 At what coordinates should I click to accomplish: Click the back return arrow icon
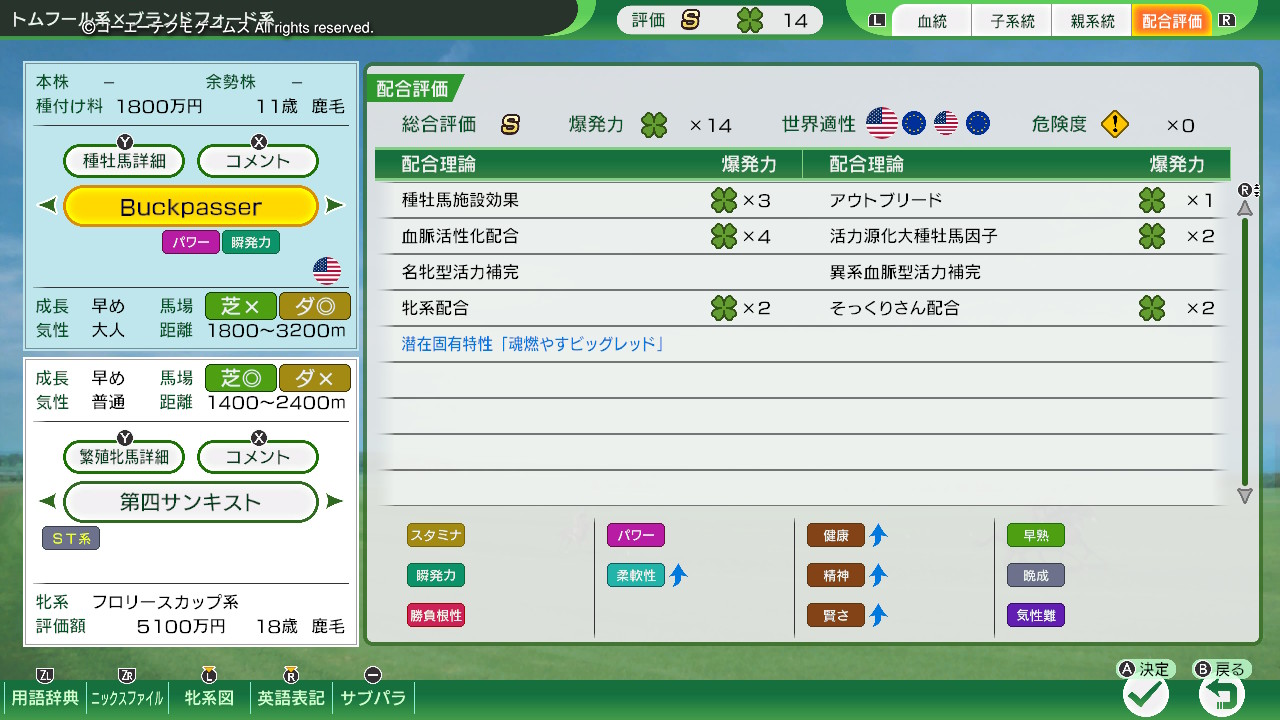[x=1221, y=694]
